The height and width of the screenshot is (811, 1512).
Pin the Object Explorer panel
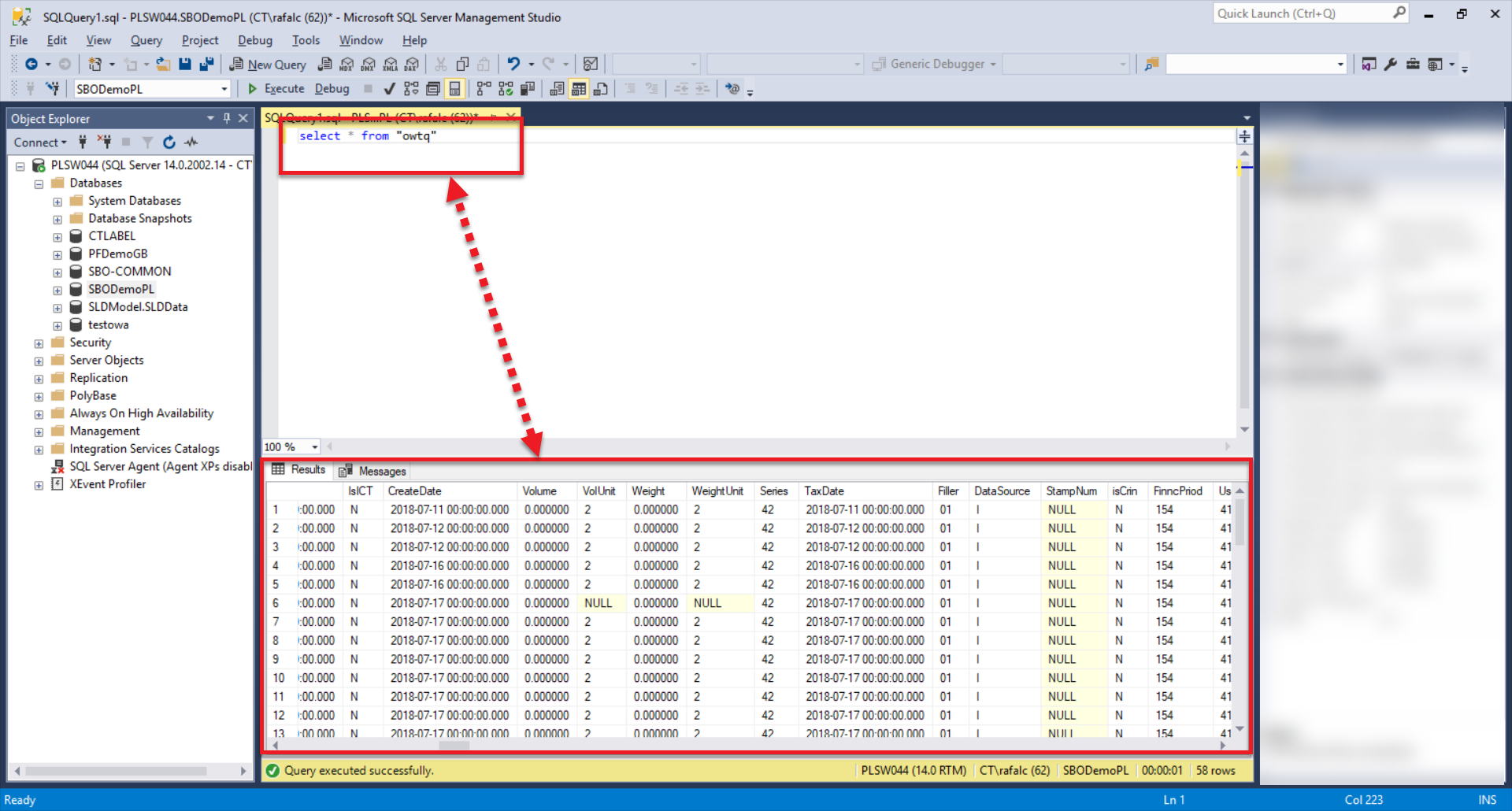click(227, 118)
